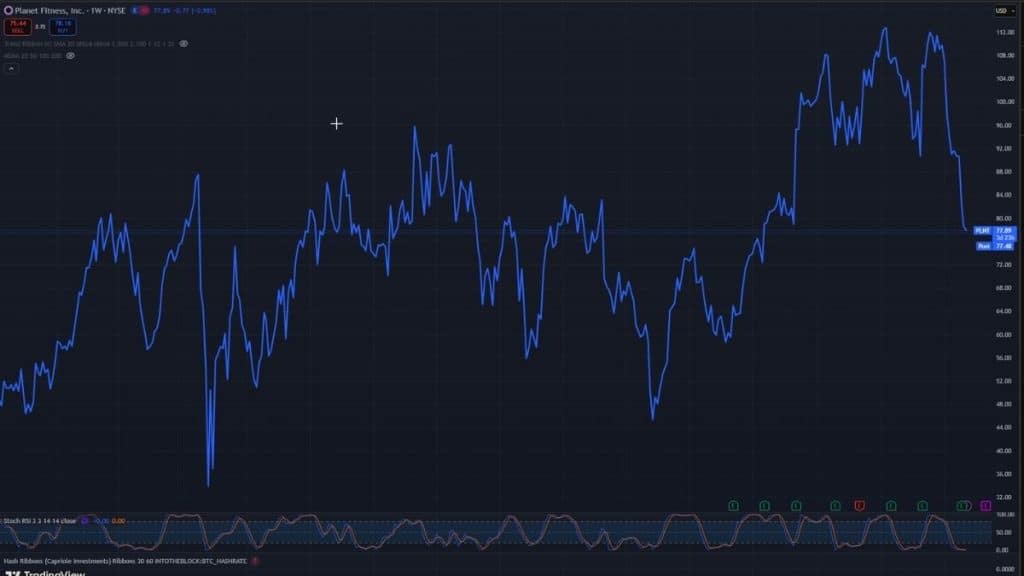
Task: Toggle visibility eye of second indicator row
Action: tap(70, 56)
